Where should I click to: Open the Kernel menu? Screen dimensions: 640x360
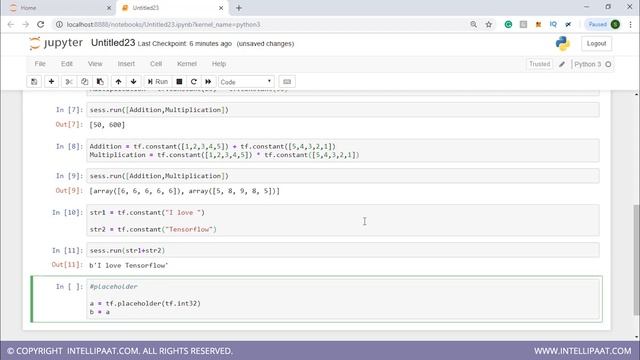[x=187, y=64]
